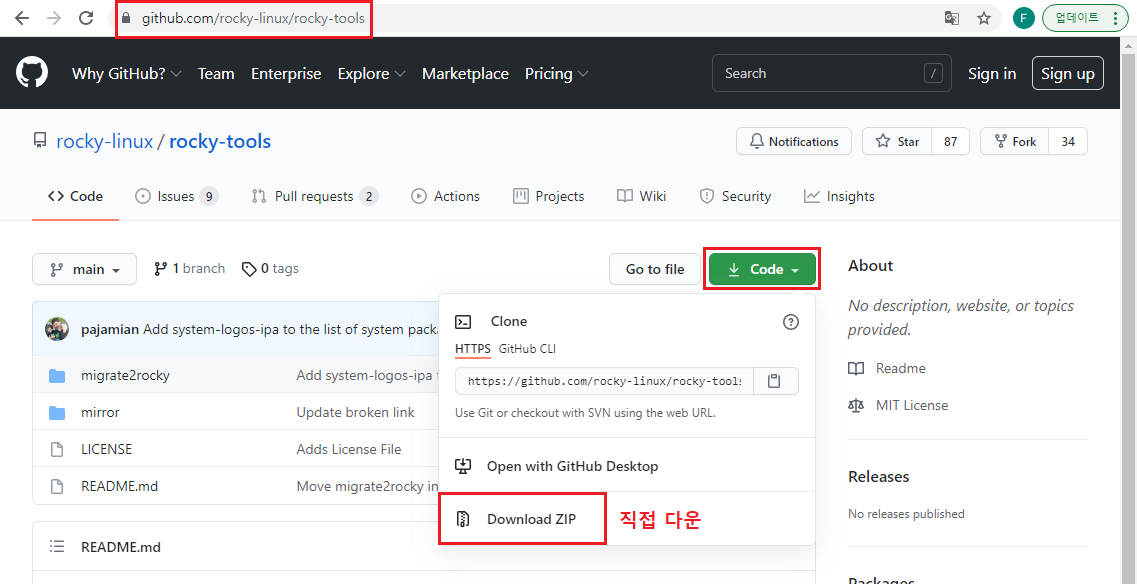The height and width of the screenshot is (584, 1137).
Task: Click the fork count 34
Action: tap(1068, 141)
